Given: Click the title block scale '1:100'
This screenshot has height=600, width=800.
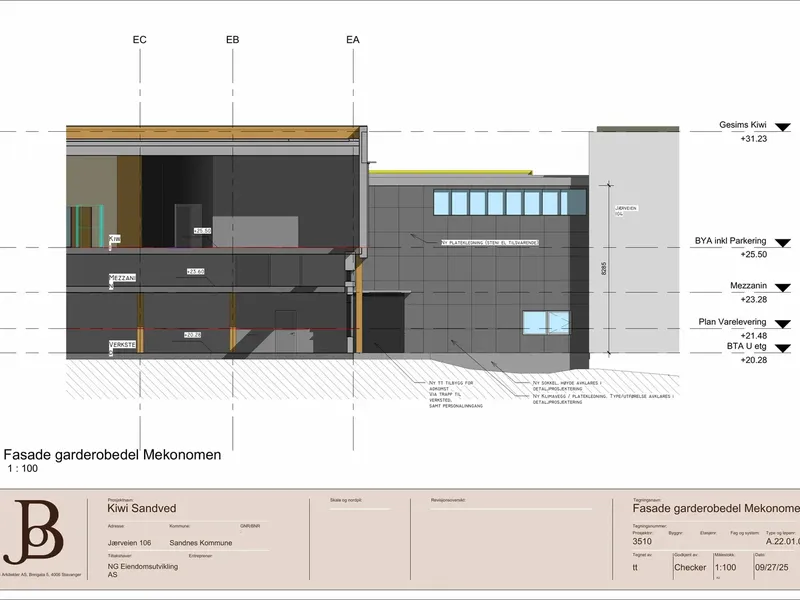Looking at the screenshot, I should pyautogui.click(x=725, y=567).
